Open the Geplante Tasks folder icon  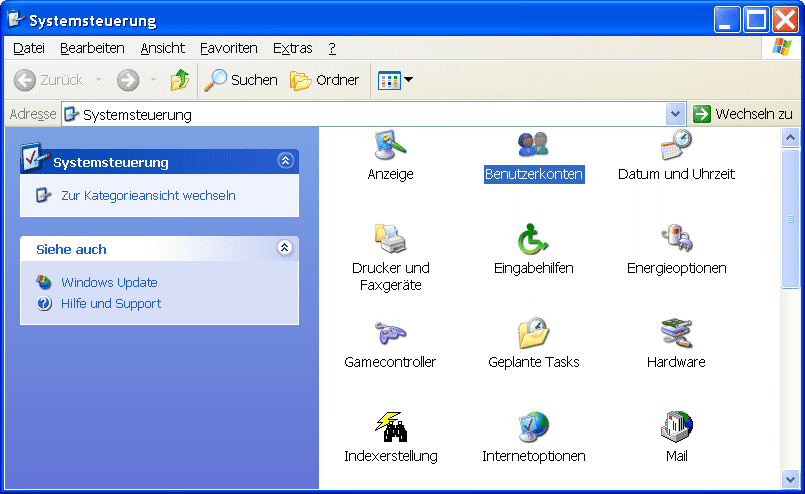click(533, 333)
